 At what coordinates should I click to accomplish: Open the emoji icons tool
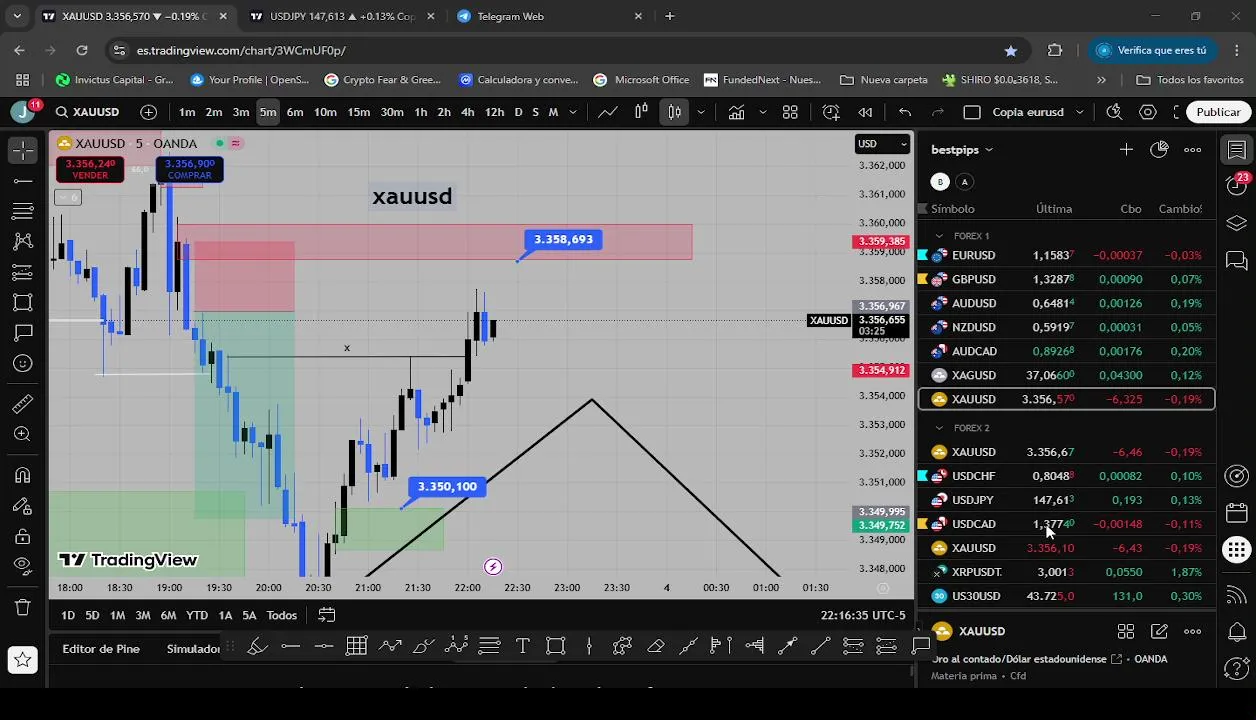click(x=23, y=363)
